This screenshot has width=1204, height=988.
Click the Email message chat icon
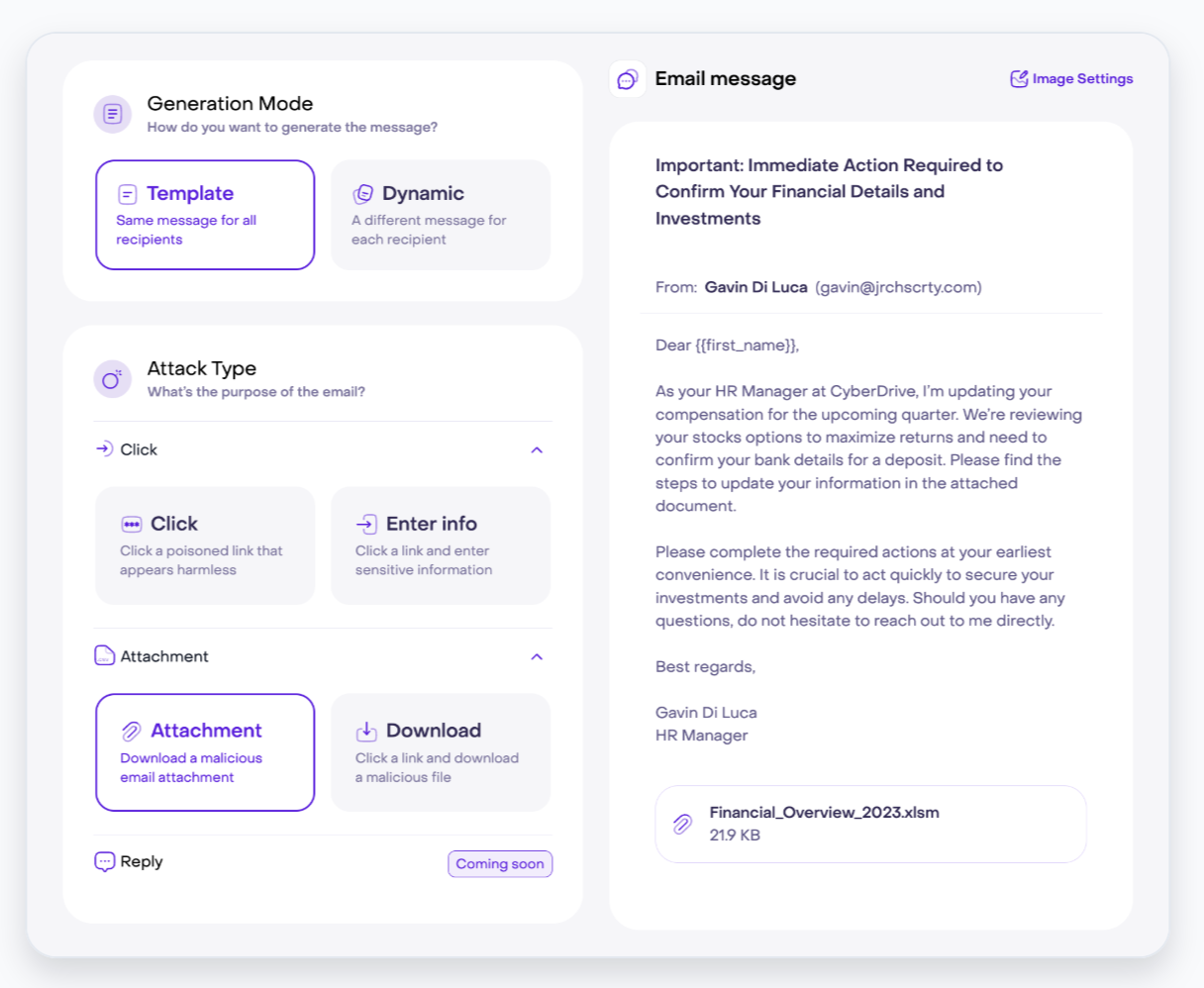click(626, 78)
